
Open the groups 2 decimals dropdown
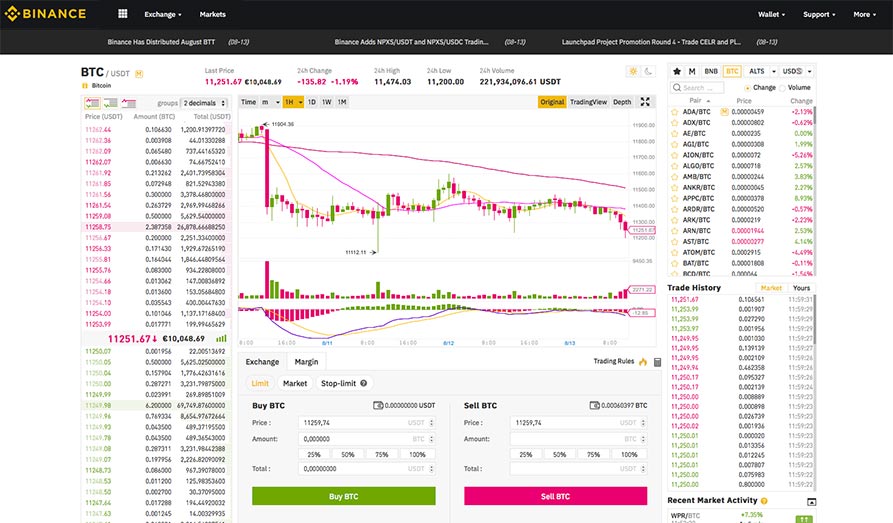(204, 103)
